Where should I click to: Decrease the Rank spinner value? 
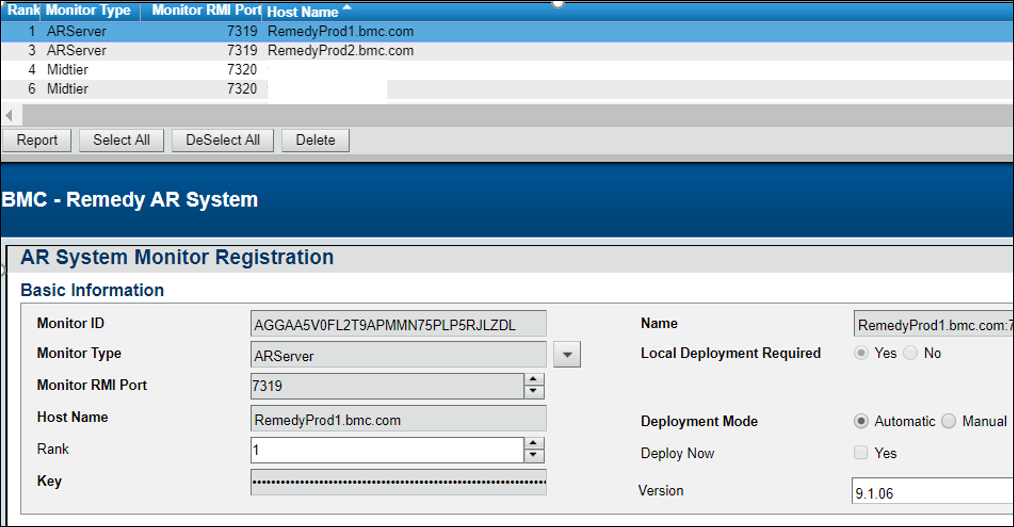pos(535,456)
